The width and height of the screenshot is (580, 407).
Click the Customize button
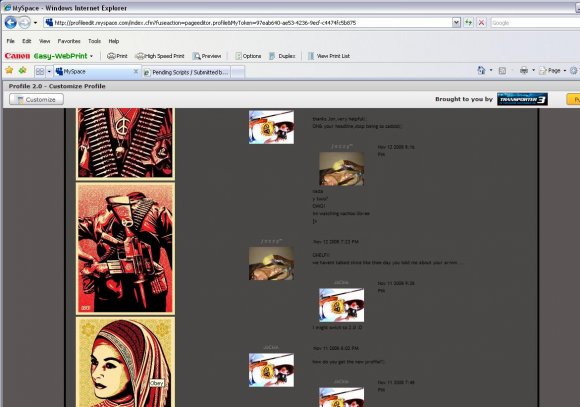(x=36, y=100)
